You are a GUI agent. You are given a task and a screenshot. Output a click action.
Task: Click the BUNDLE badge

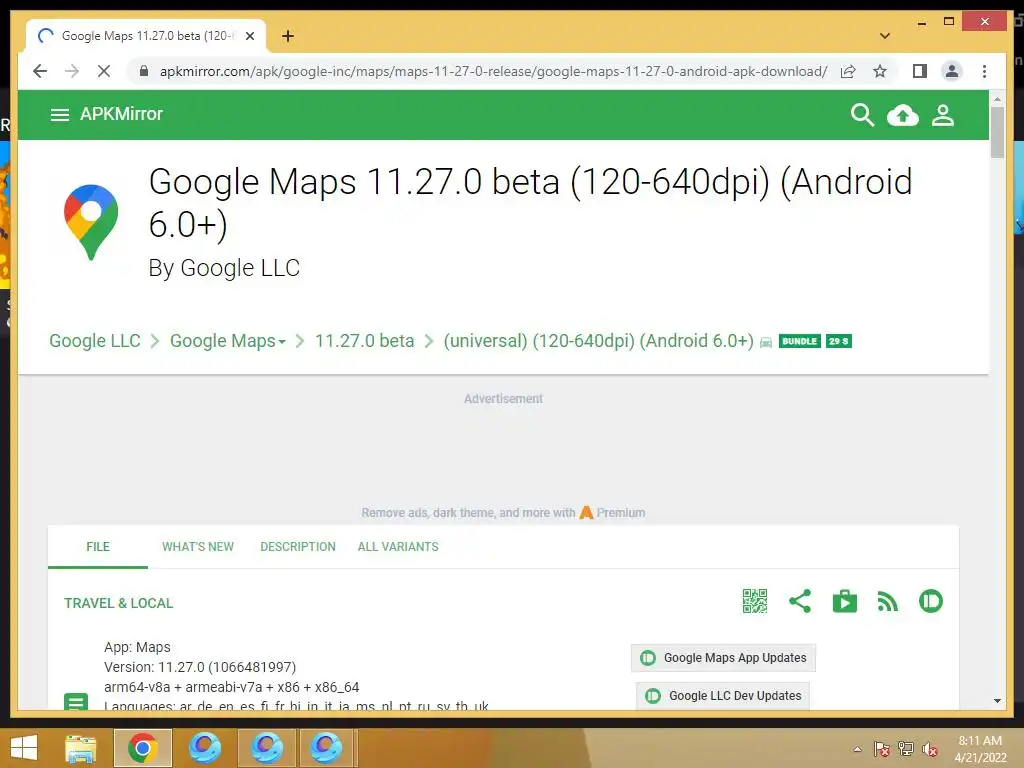pyautogui.click(x=799, y=341)
